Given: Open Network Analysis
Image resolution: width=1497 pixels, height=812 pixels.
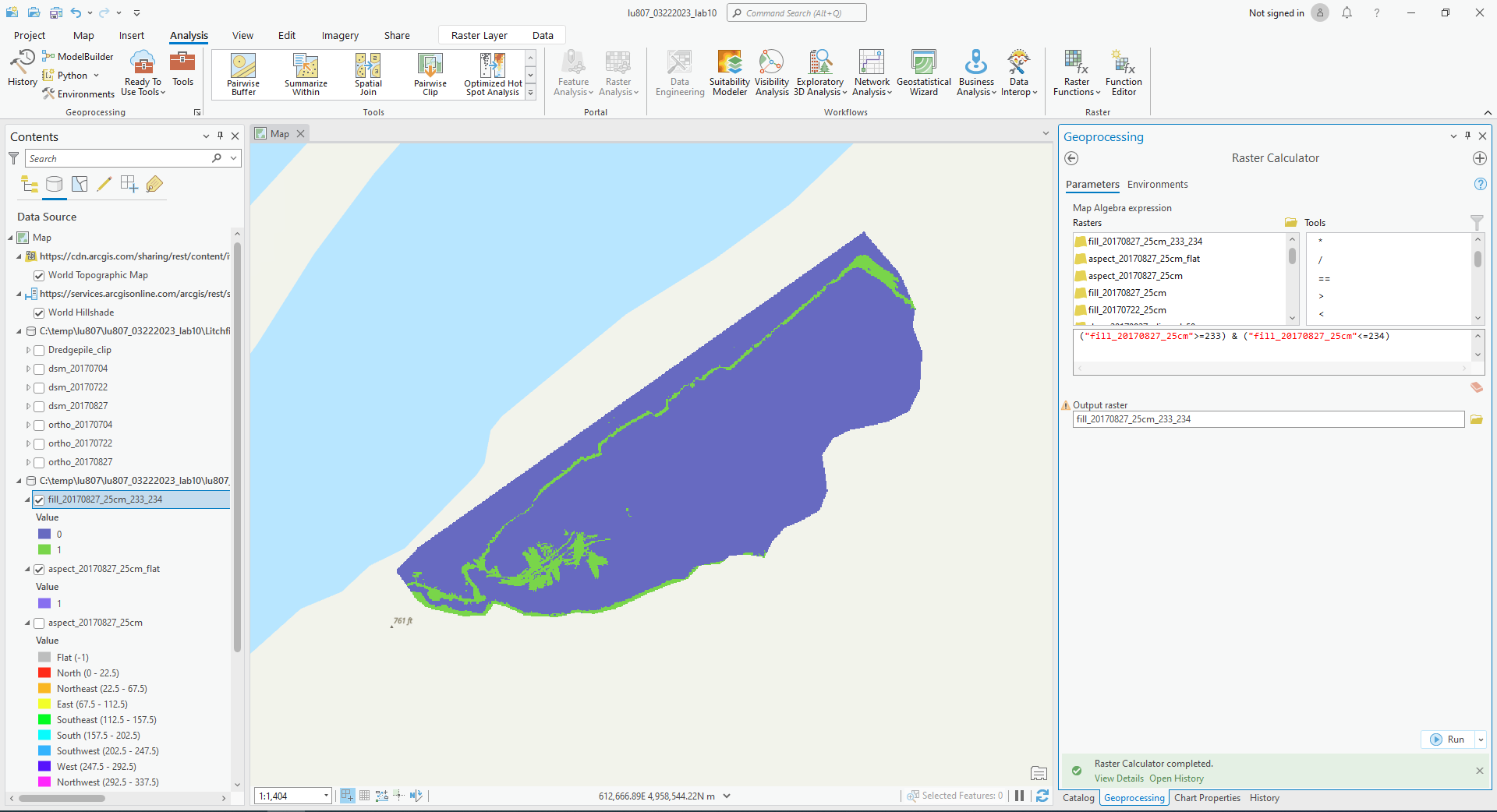Looking at the screenshot, I should [x=872, y=72].
